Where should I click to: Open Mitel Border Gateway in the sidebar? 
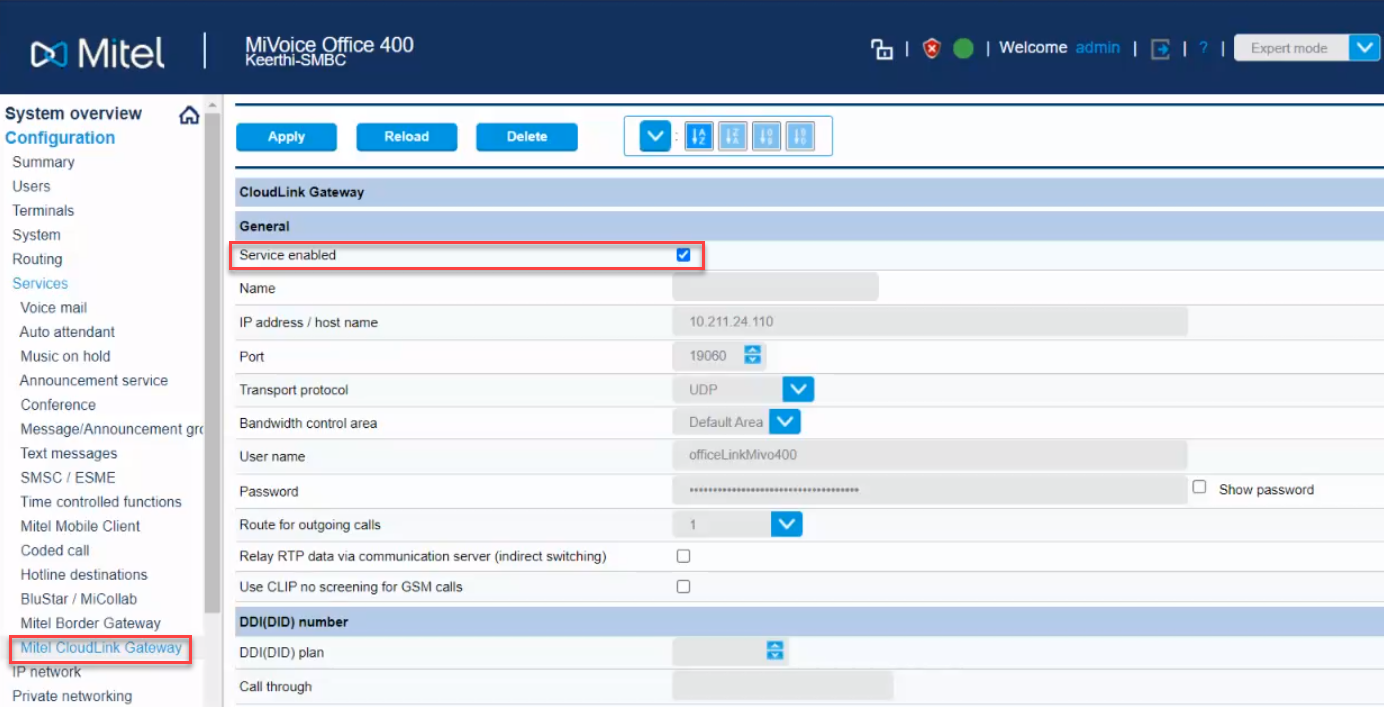click(x=90, y=623)
